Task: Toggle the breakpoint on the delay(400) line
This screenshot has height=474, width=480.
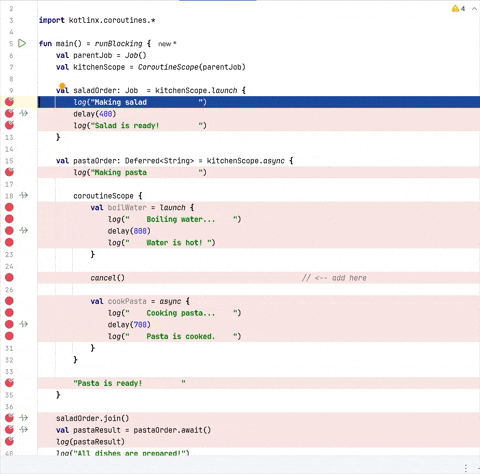Action: 9,113
